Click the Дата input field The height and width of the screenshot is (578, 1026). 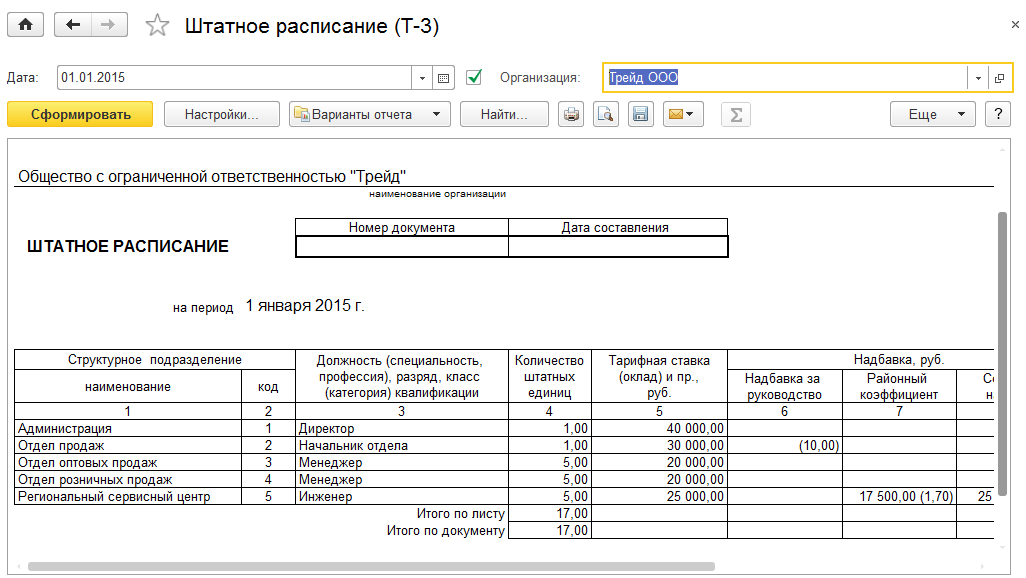click(234, 78)
